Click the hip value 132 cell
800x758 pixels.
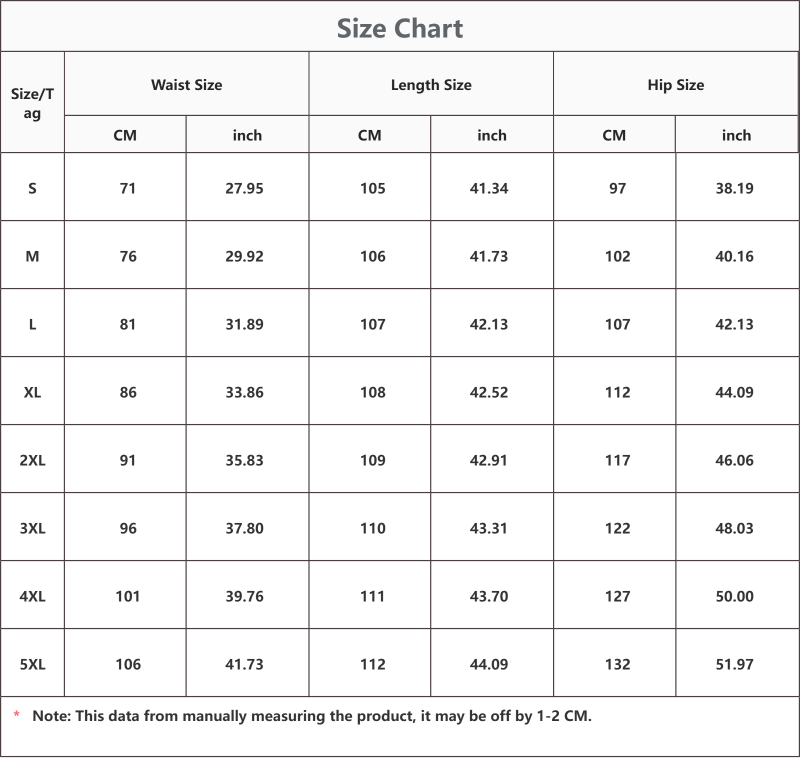617,664
